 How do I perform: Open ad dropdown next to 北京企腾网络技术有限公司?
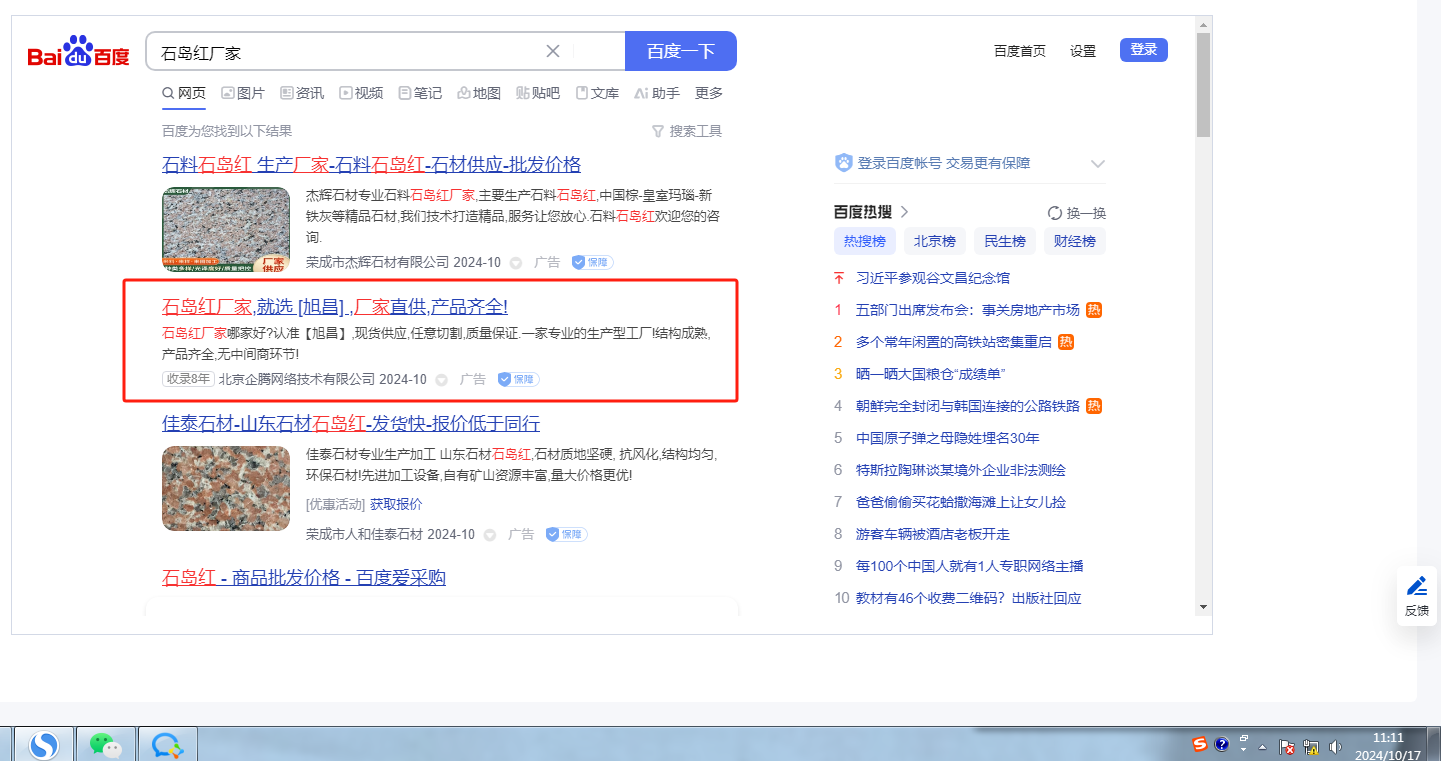441,380
